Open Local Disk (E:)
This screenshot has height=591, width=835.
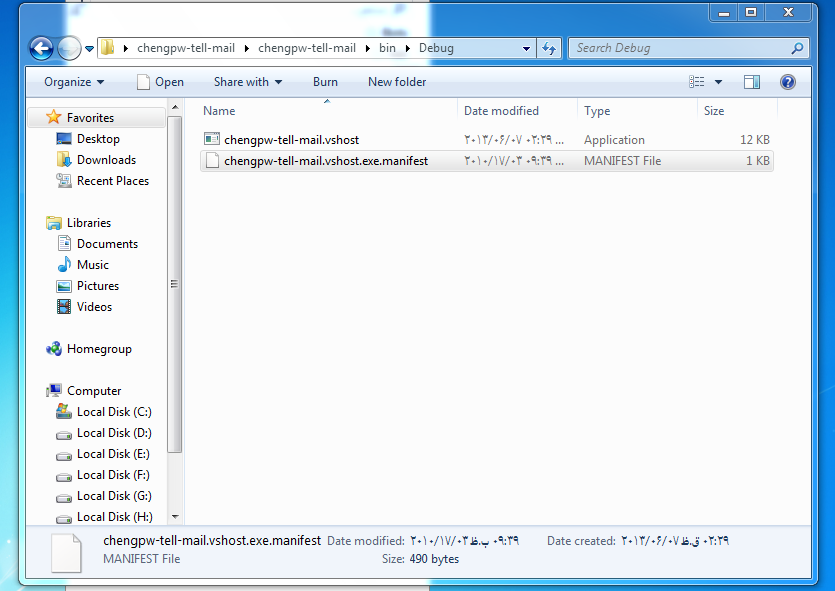113,454
